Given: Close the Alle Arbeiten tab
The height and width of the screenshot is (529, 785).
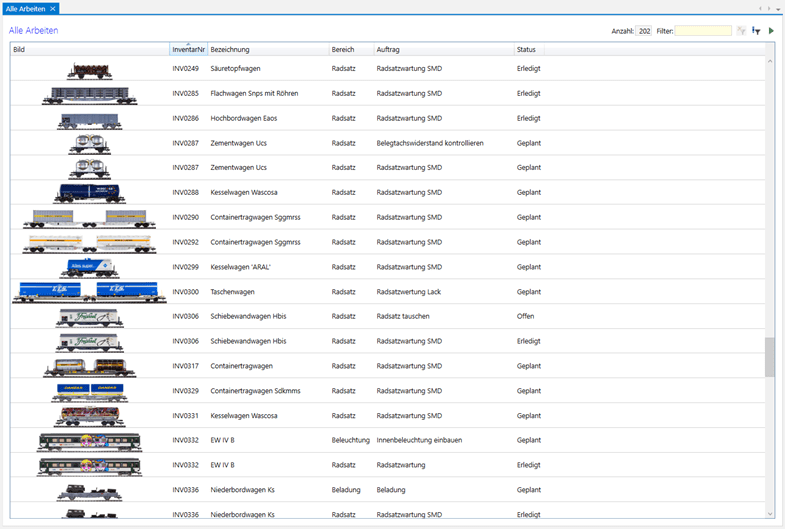Looking at the screenshot, I should (53, 8).
